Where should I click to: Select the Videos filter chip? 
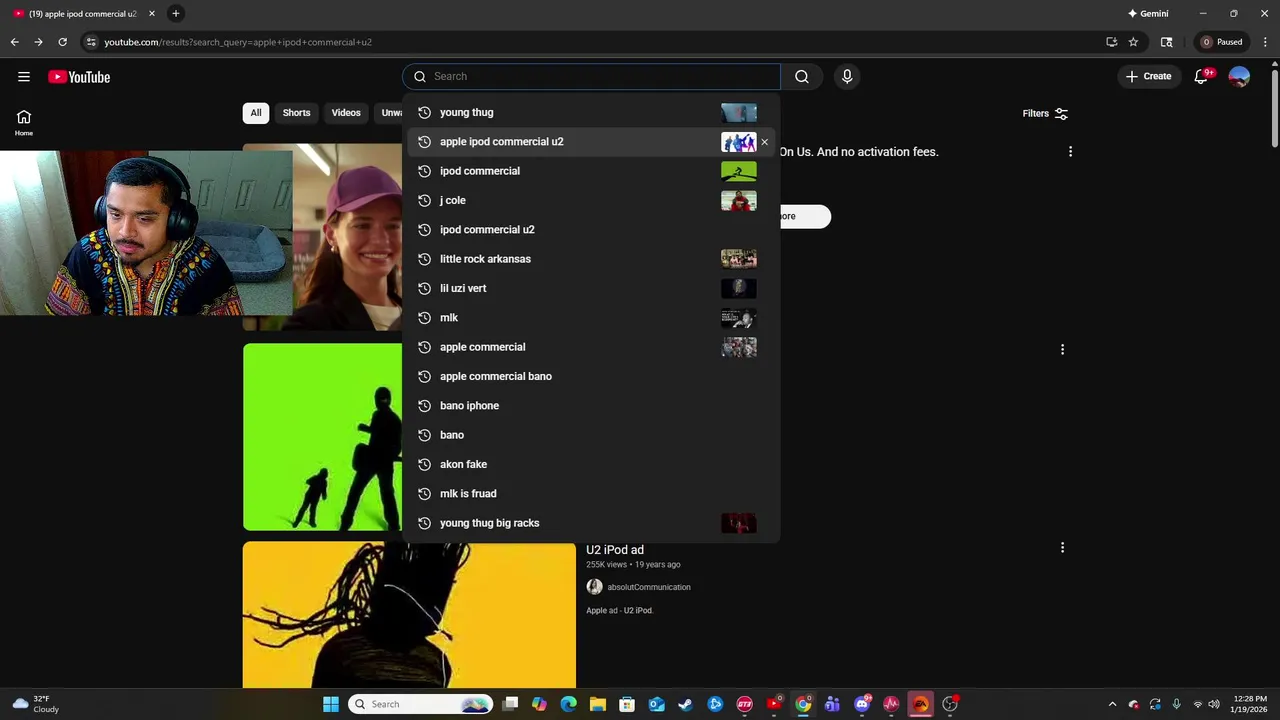(x=346, y=113)
